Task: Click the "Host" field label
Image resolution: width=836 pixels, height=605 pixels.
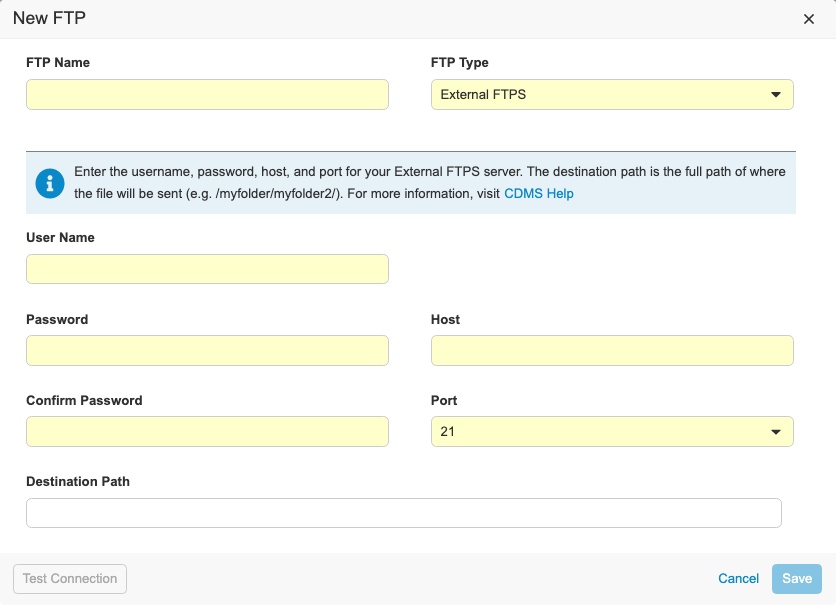Action: 446,320
